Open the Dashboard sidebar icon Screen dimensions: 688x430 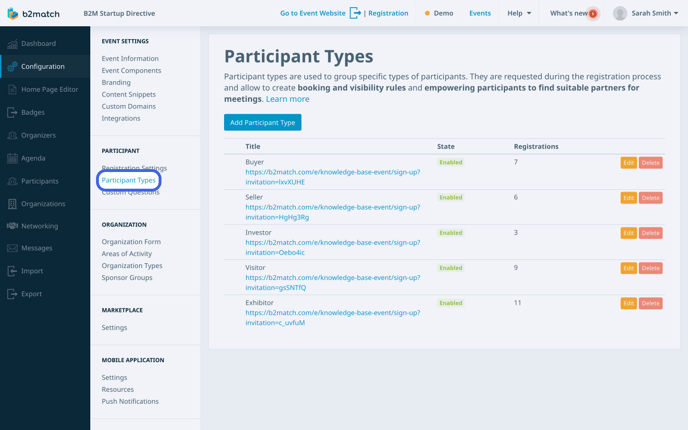12,44
